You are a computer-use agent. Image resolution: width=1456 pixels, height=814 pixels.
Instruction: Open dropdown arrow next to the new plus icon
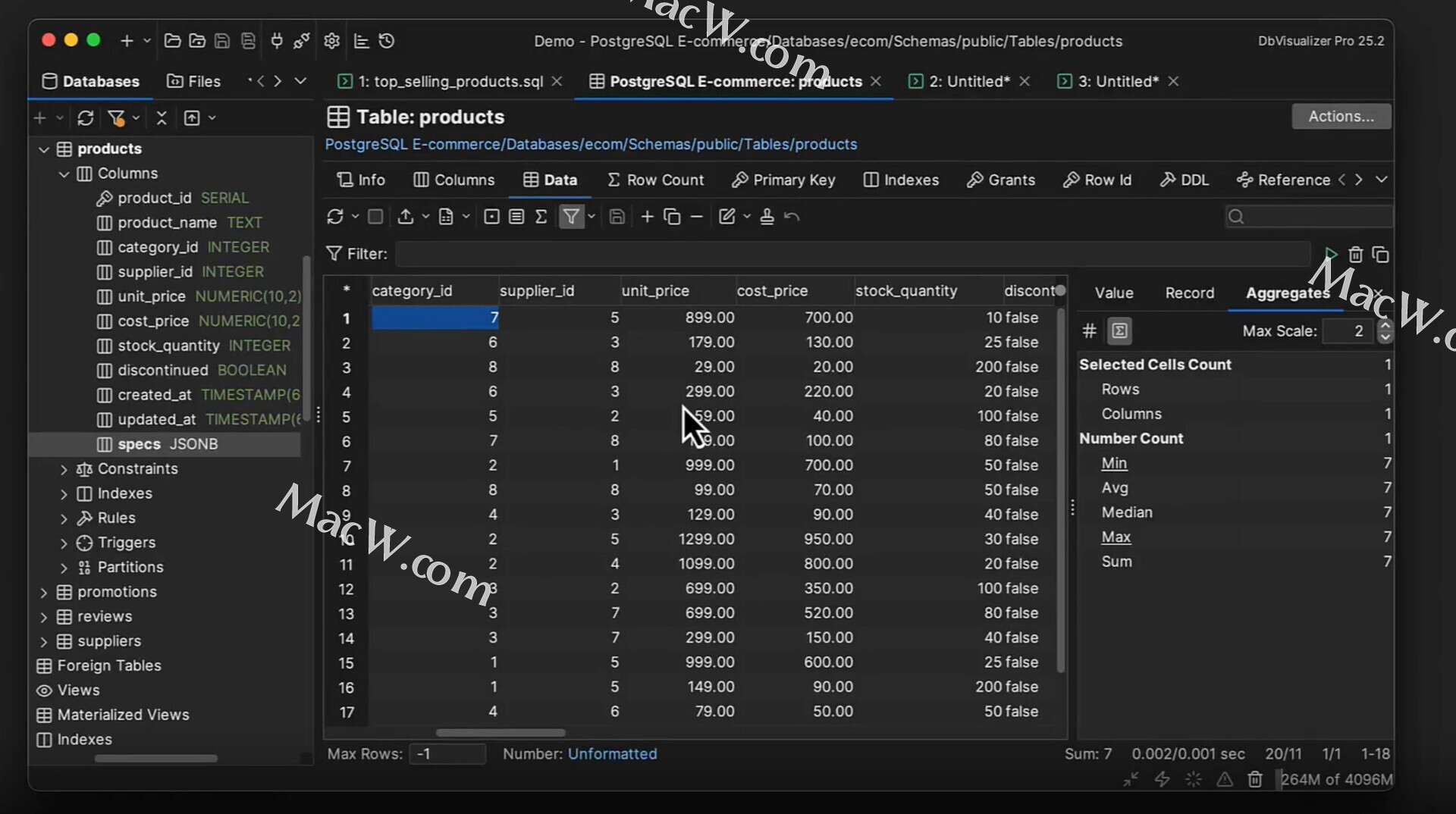click(x=147, y=41)
